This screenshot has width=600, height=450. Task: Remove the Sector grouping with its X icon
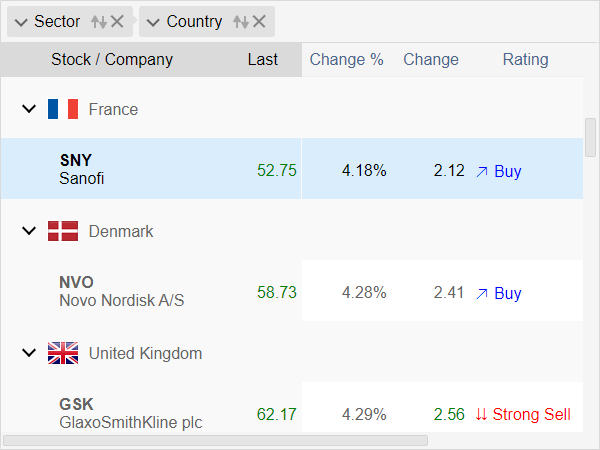click(x=117, y=21)
